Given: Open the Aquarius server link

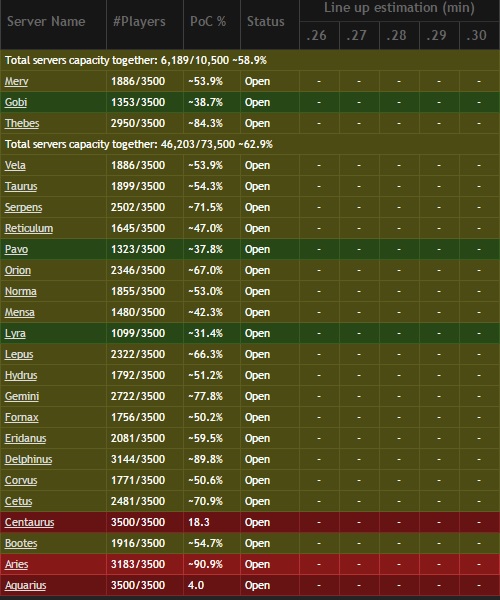Looking at the screenshot, I should (x=25, y=585).
